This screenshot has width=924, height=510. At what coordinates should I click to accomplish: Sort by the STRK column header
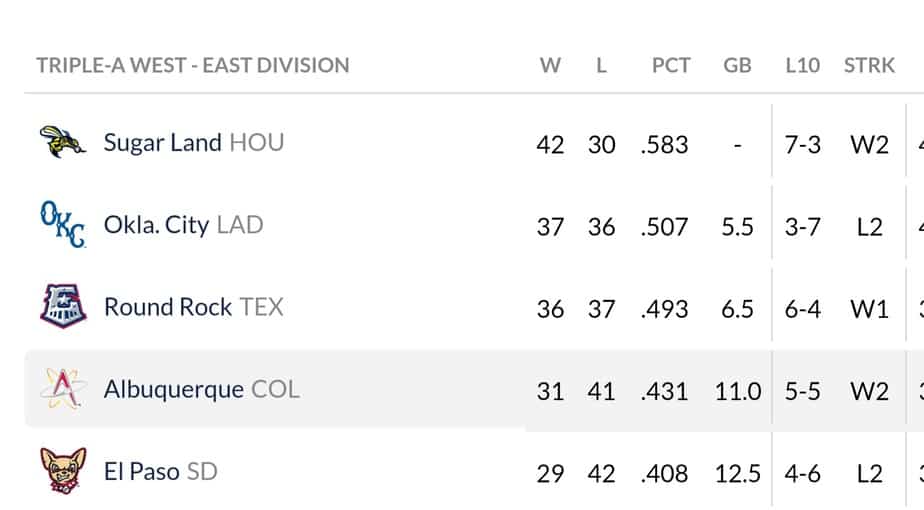coord(869,65)
